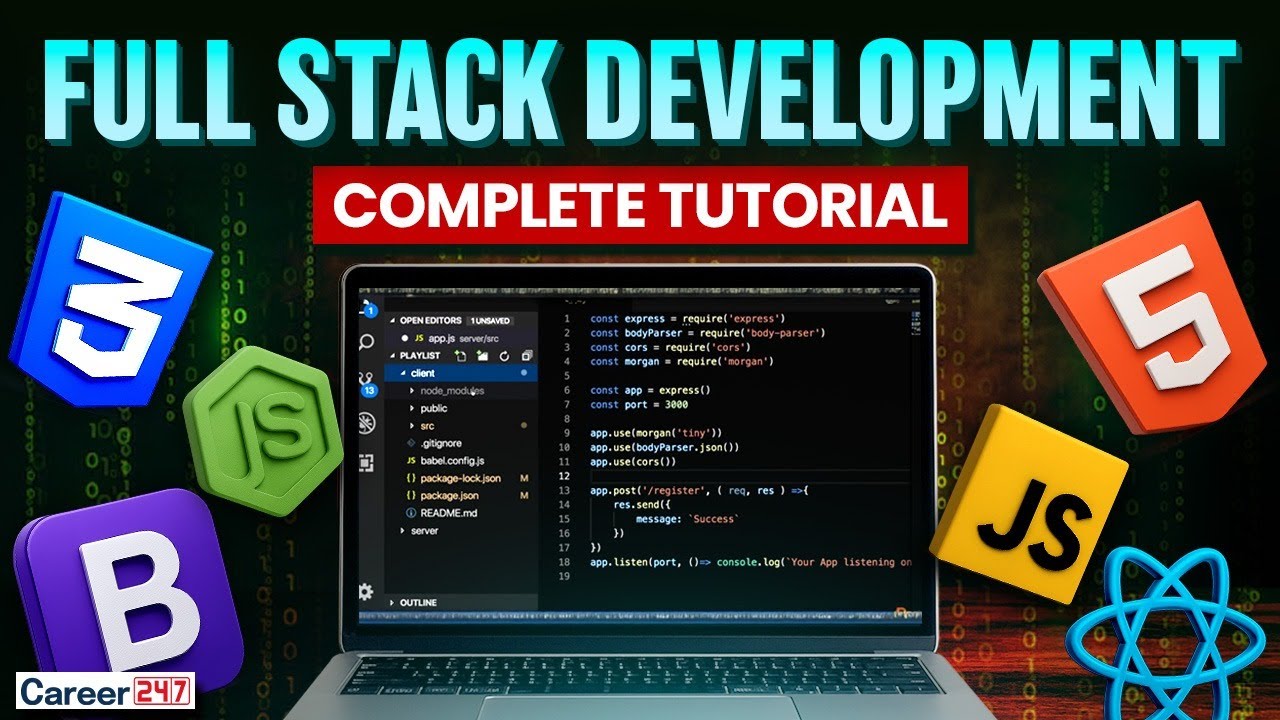
Task: Open Source Control showing the 13 badge
Action: [x=367, y=383]
